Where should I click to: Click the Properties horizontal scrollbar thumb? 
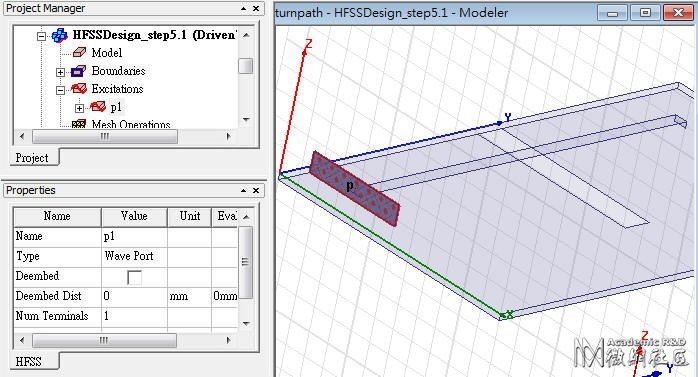pos(104,341)
